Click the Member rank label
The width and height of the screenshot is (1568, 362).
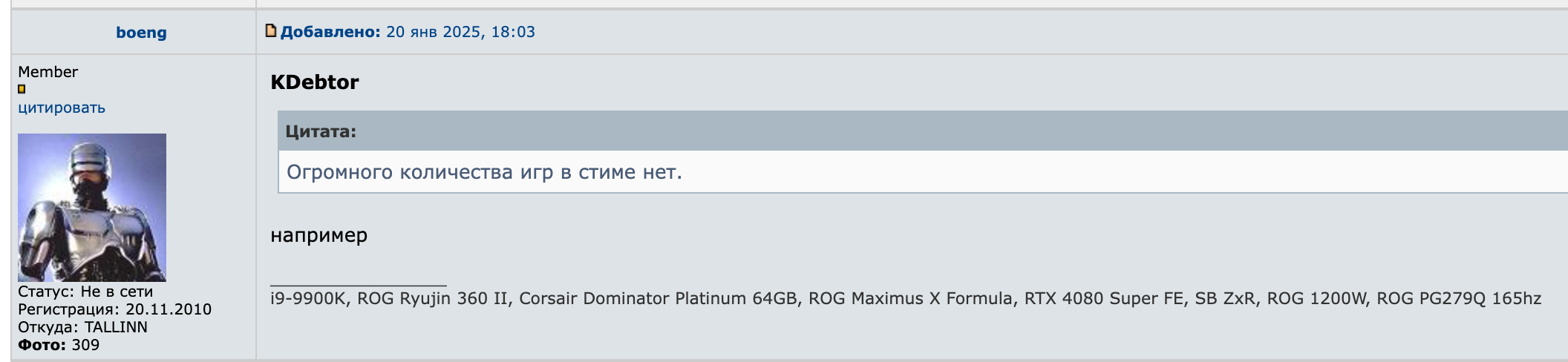(x=48, y=72)
